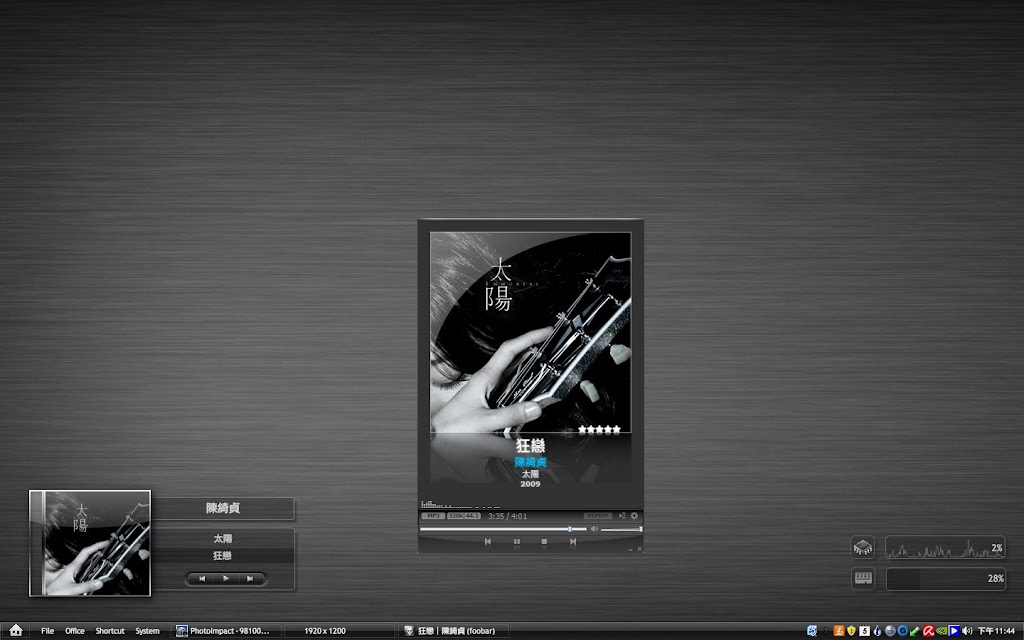This screenshot has height=640, width=1024.
Task: Open the system volume tray icon
Action: click(967, 631)
